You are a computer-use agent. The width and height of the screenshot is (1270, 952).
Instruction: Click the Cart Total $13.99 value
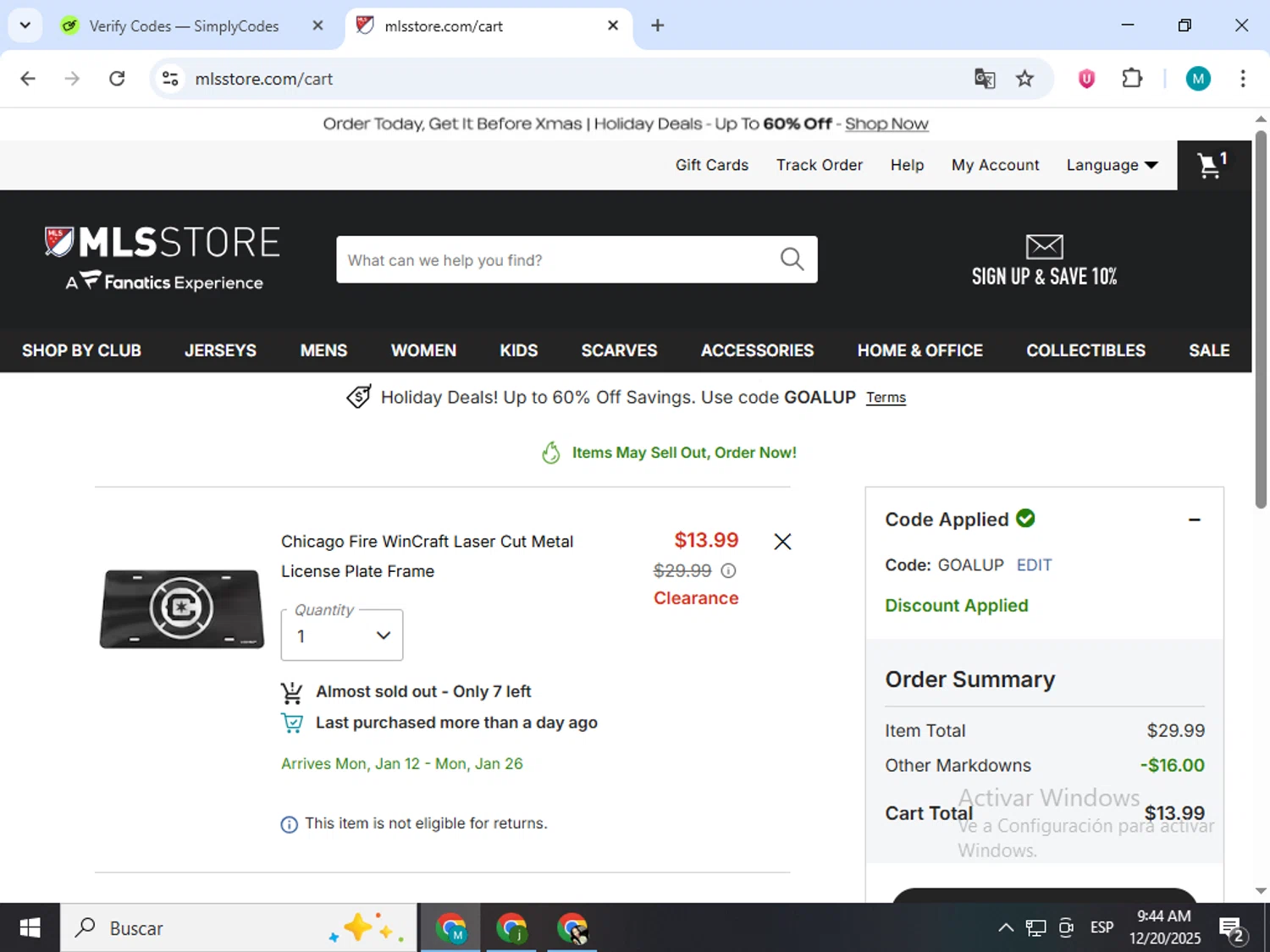point(1174,813)
